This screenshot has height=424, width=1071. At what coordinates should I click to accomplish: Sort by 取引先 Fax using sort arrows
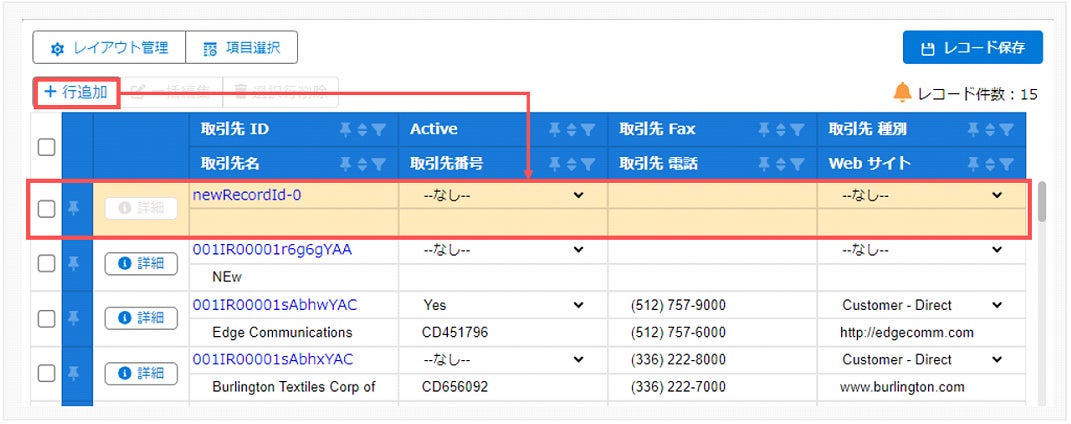(x=782, y=129)
